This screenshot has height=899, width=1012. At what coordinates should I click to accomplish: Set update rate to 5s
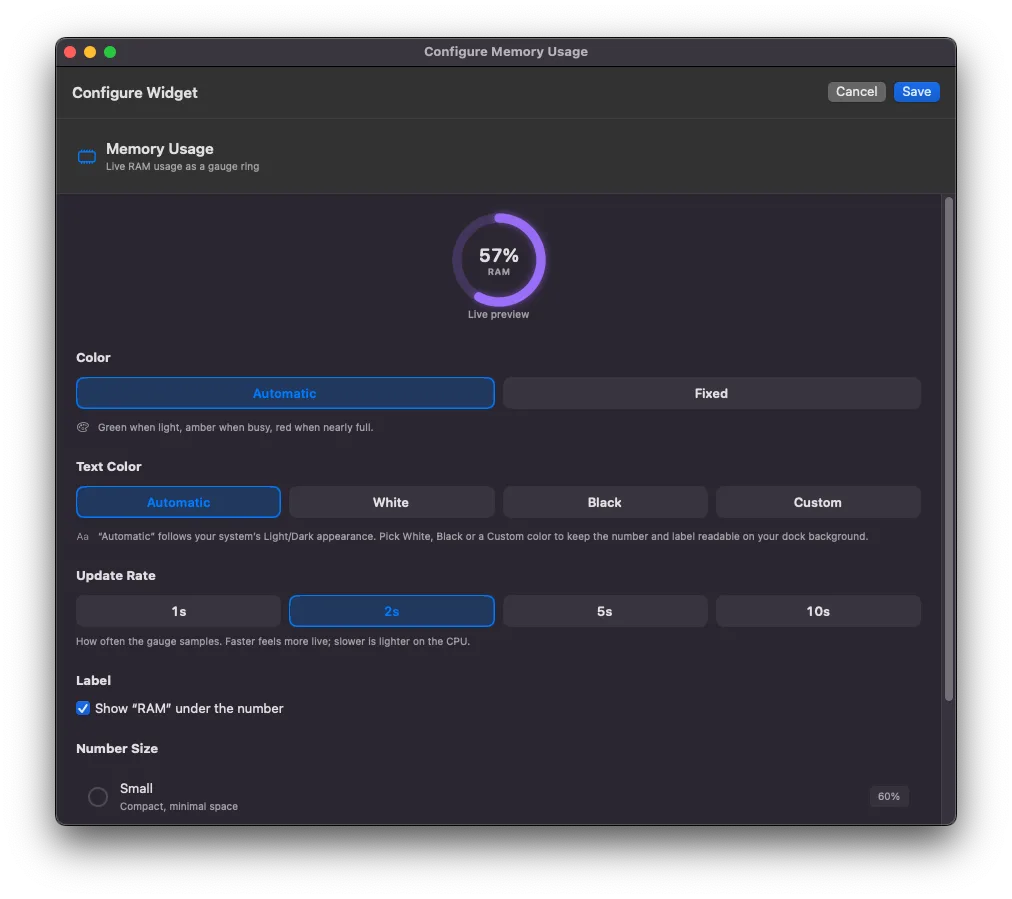tap(605, 611)
